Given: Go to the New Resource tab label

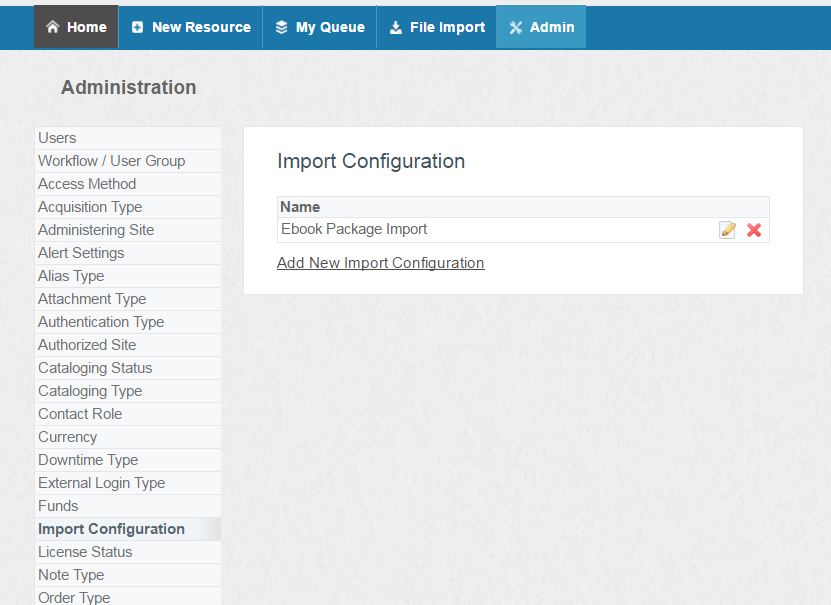Looking at the screenshot, I should click(201, 27).
